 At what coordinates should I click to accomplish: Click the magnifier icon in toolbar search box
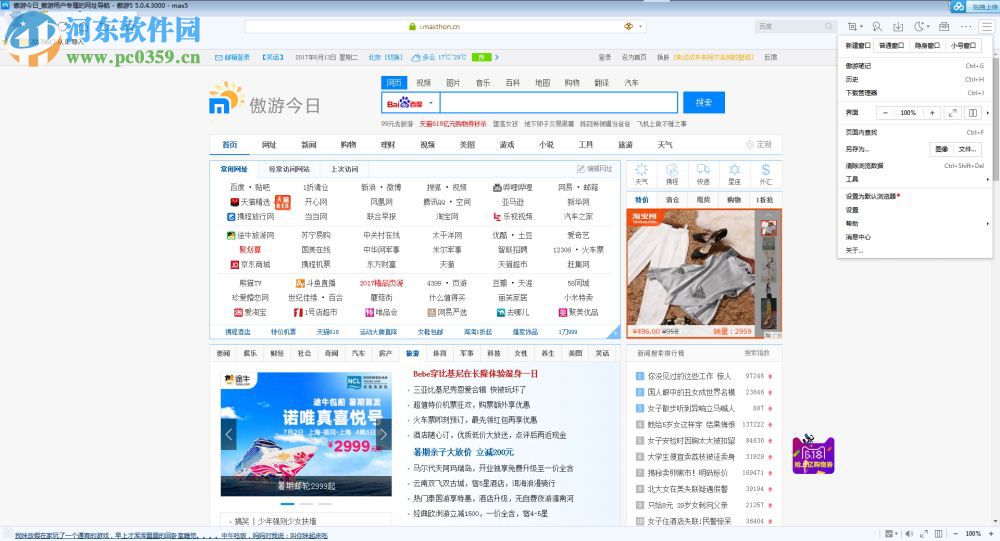(x=828, y=26)
